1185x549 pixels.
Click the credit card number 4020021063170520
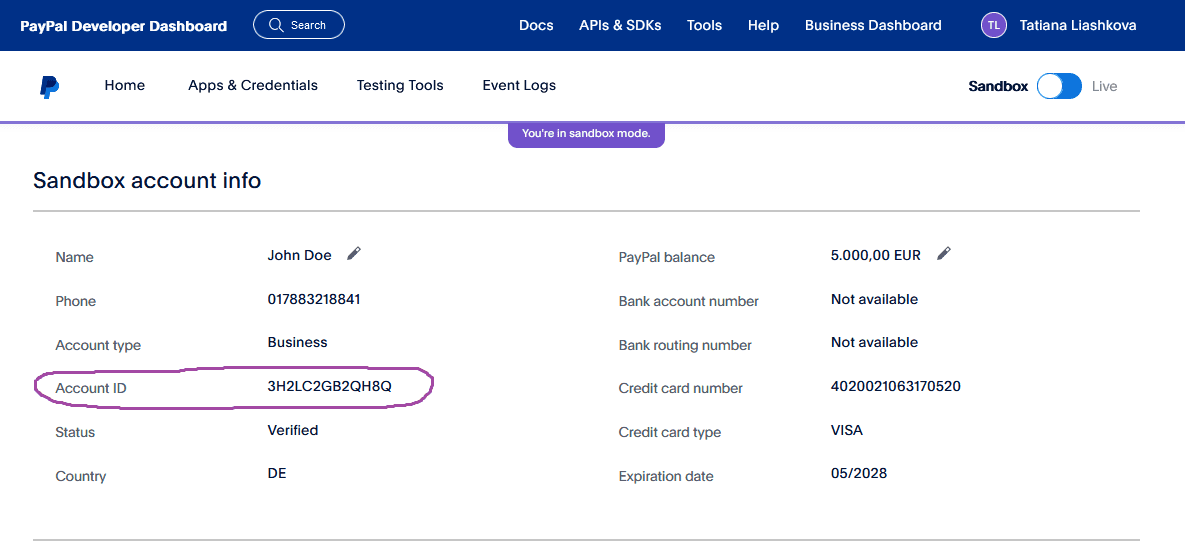click(x=895, y=387)
